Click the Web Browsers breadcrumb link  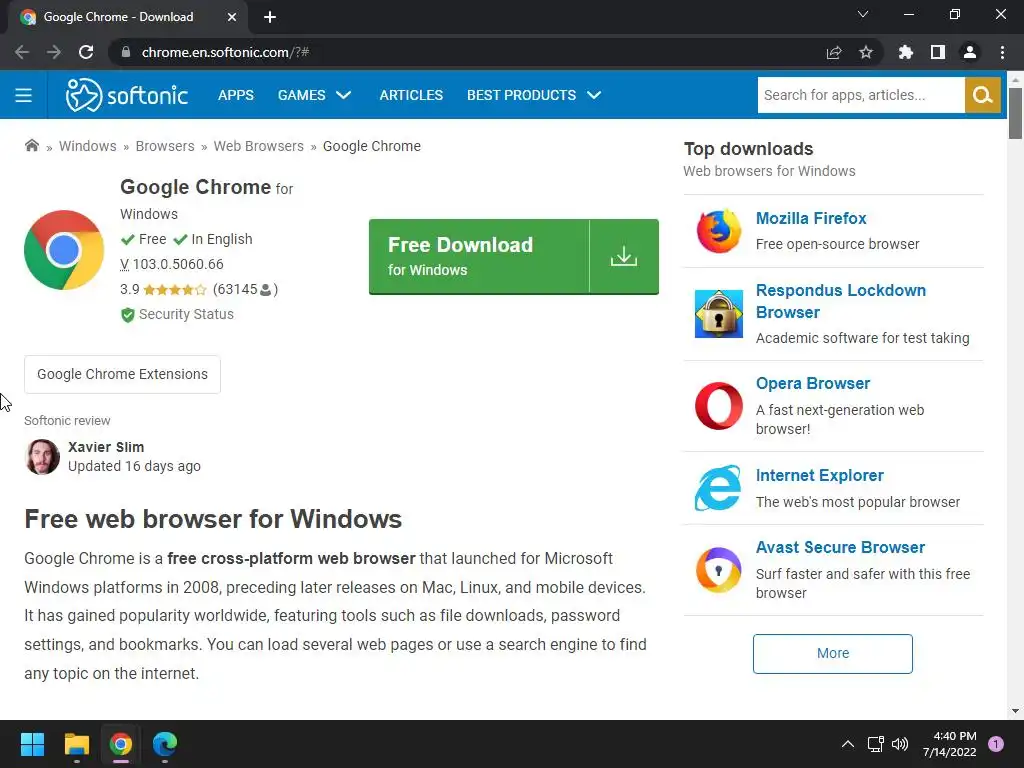pyautogui.click(x=259, y=146)
